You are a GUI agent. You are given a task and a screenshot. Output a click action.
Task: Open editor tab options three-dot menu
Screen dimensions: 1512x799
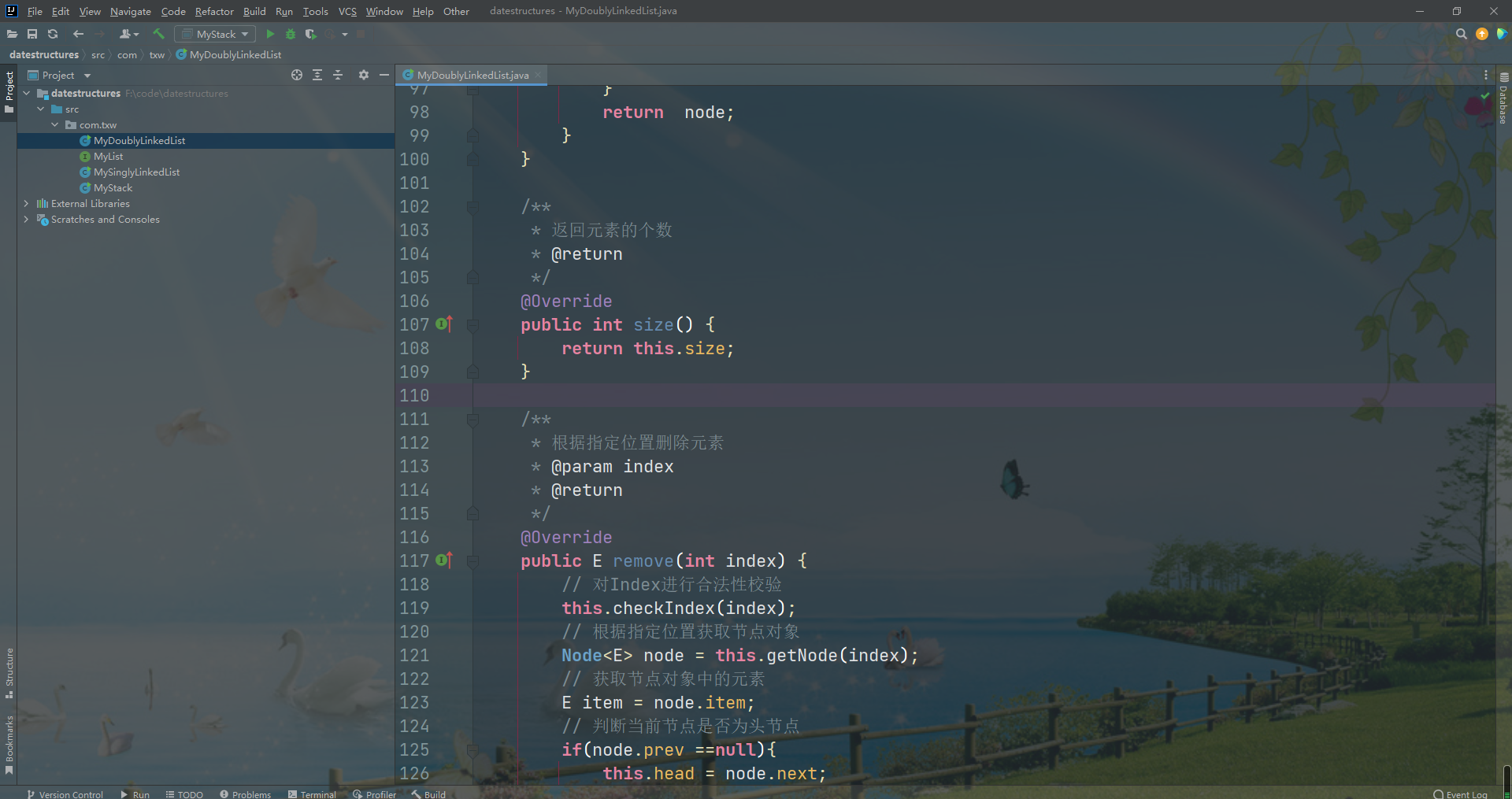click(1486, 75)
